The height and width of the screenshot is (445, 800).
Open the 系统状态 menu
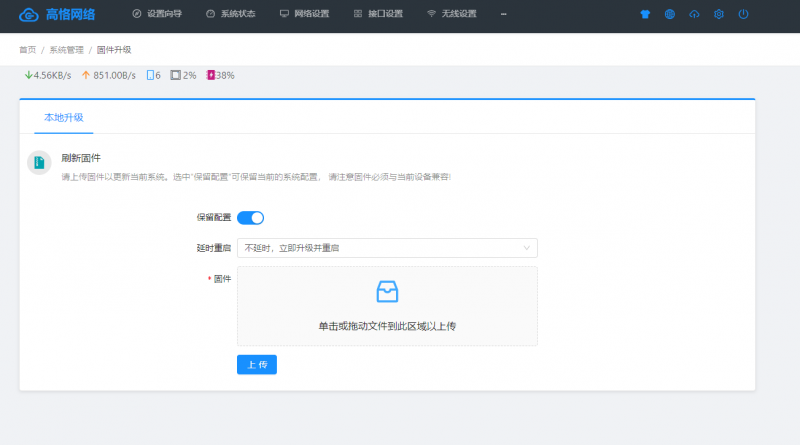[x=229, y=15]
